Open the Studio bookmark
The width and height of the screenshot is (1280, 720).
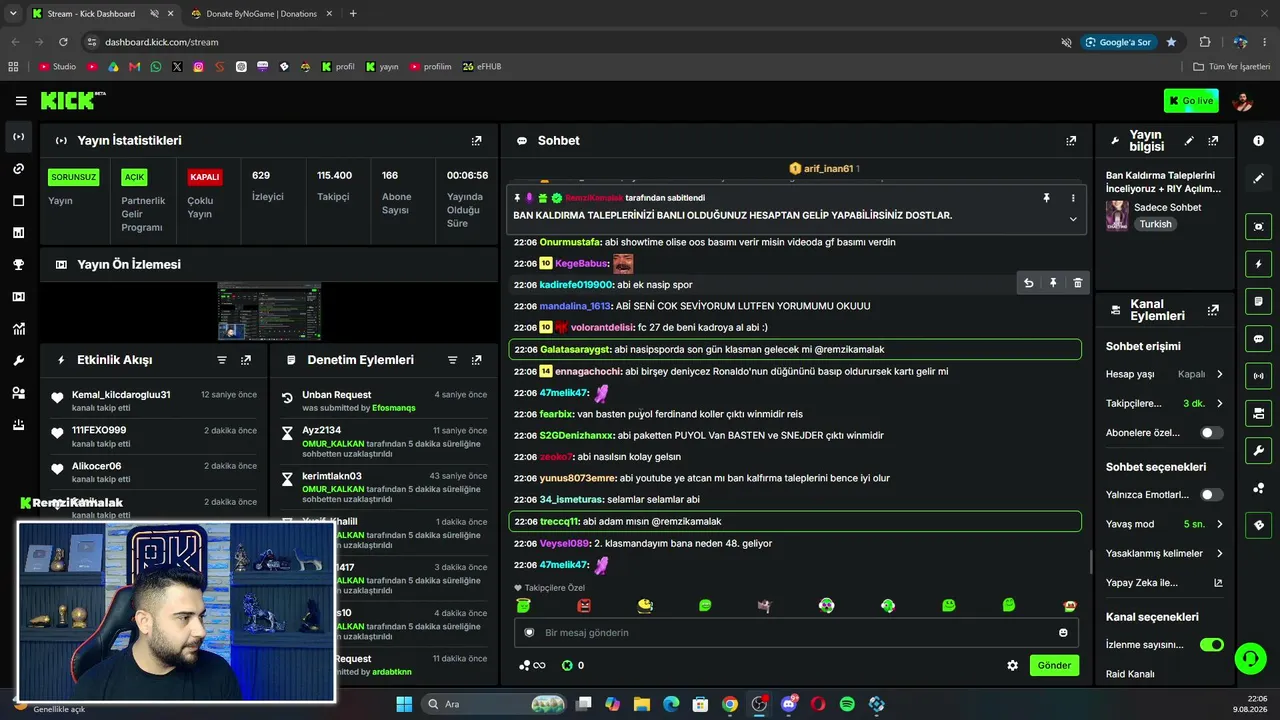(57, 67)
